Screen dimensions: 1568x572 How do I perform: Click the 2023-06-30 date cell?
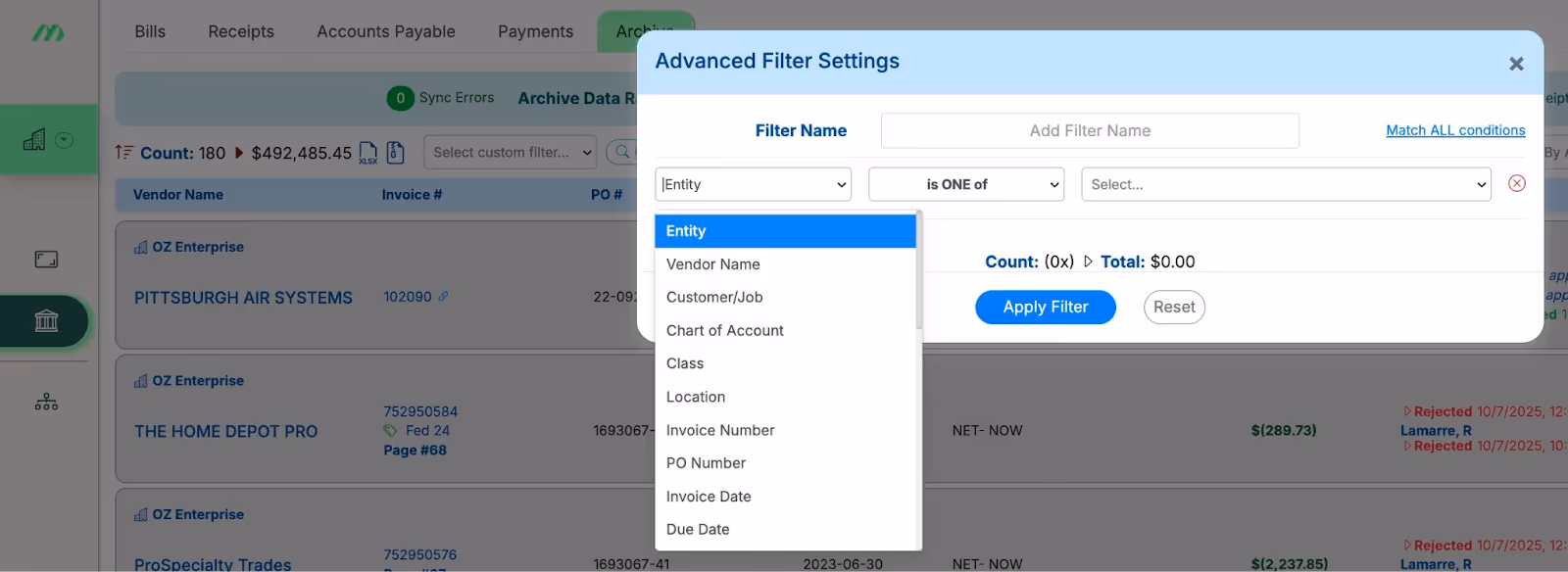click(843, 564)
